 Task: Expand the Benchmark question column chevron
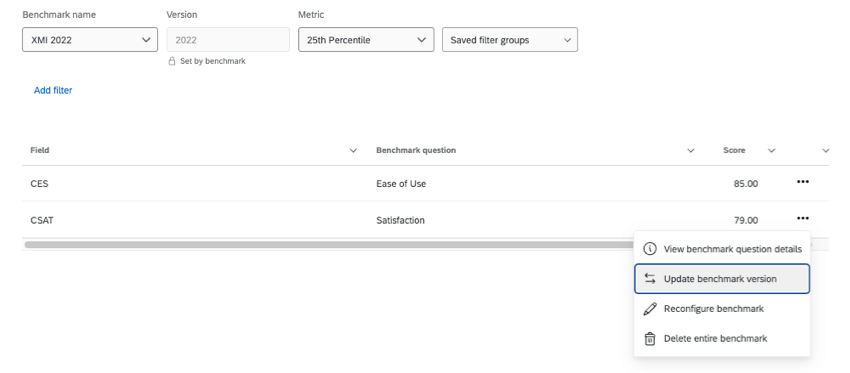691,151
